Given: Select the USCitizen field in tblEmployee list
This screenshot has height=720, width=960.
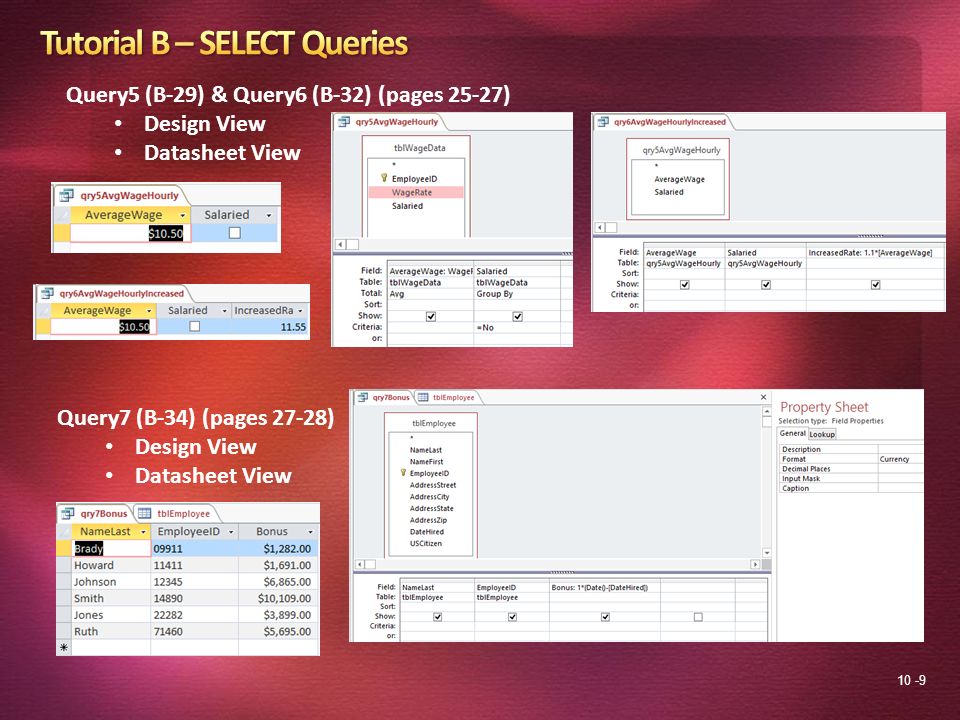Looking at the screenshot, I should point(426,543).
